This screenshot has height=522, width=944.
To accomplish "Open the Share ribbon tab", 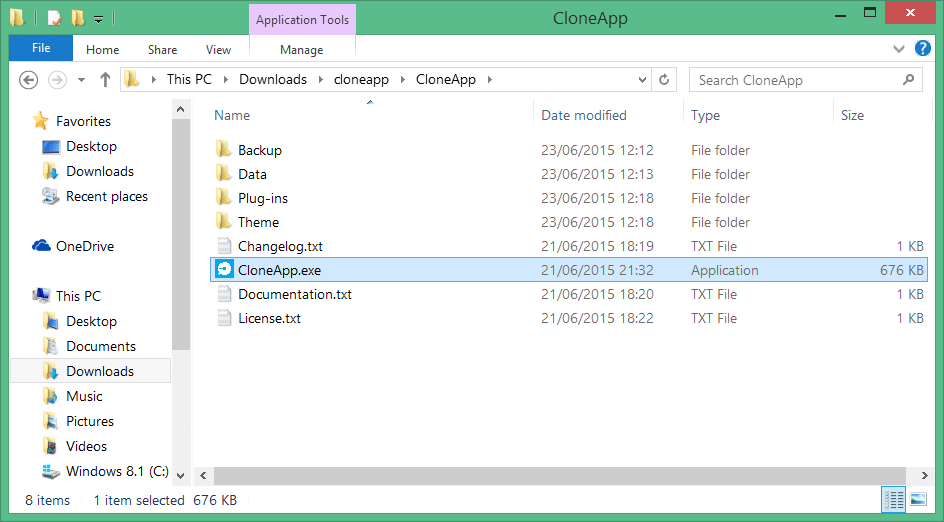I will pyautogui.click(x=163, y=49).
